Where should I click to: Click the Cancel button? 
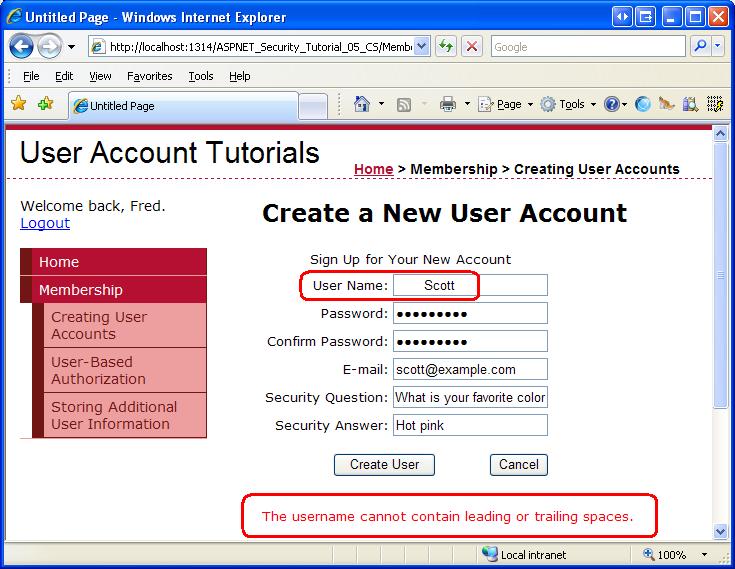[x=518, y=464]
